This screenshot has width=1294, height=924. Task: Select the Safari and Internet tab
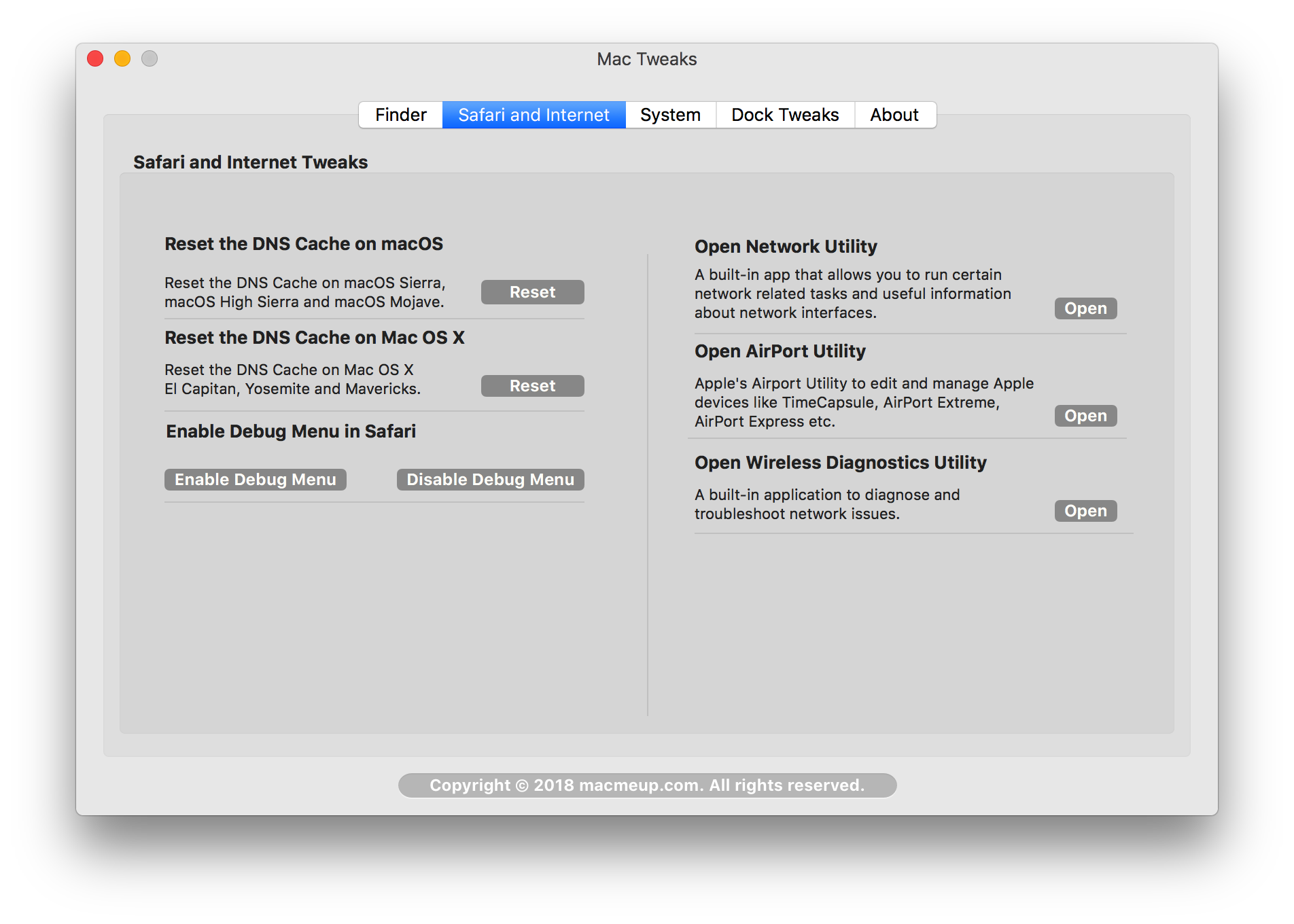tap(534, 115)
